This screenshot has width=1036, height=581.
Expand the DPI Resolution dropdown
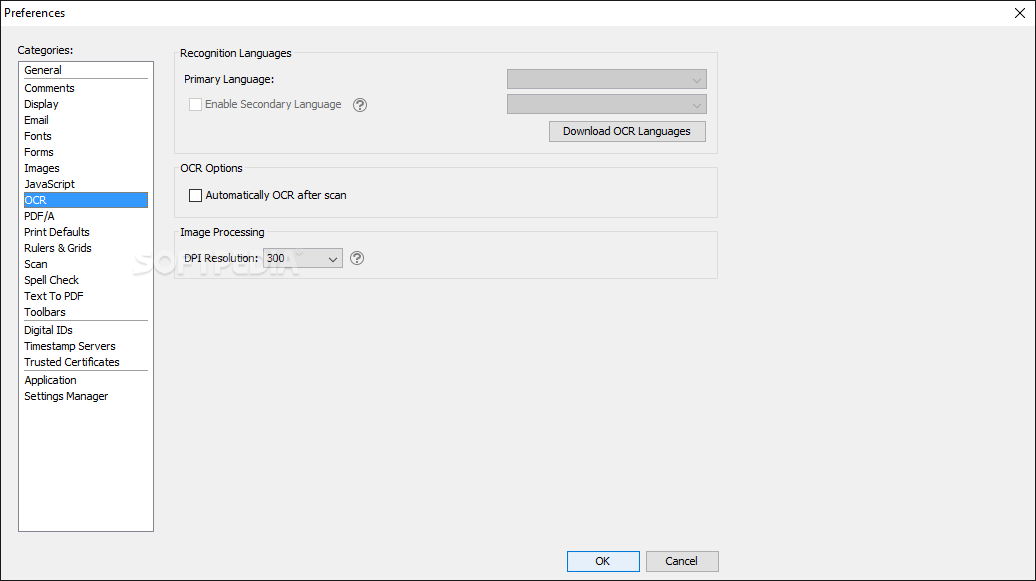coord(303,258)
